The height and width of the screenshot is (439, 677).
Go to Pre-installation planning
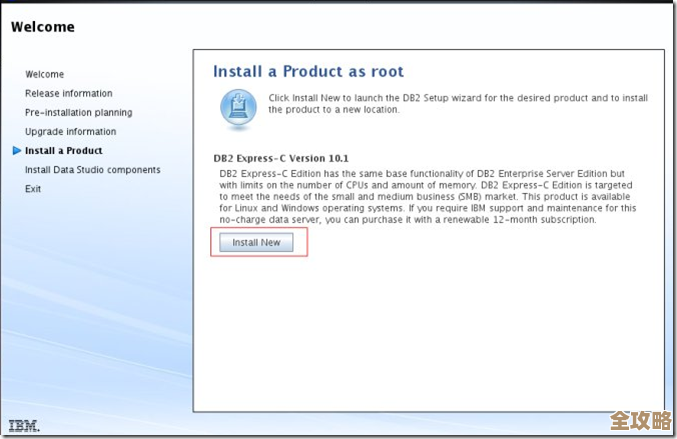point(79,112)
